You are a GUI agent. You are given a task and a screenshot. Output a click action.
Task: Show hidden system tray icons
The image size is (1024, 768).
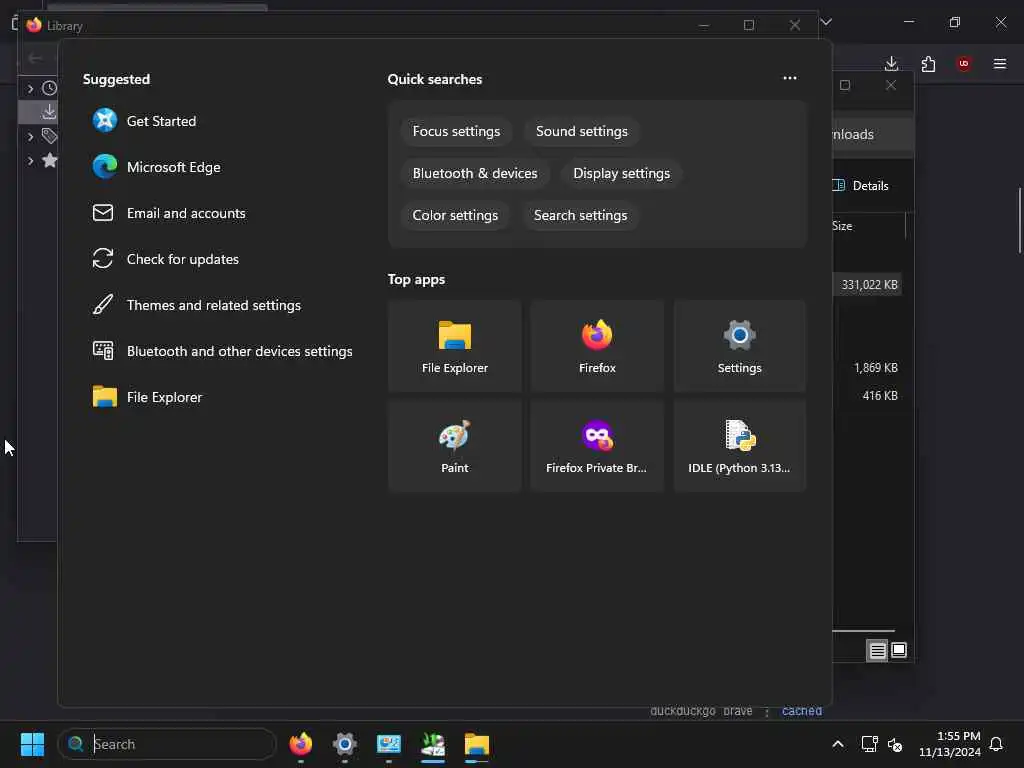coord(837,744)
